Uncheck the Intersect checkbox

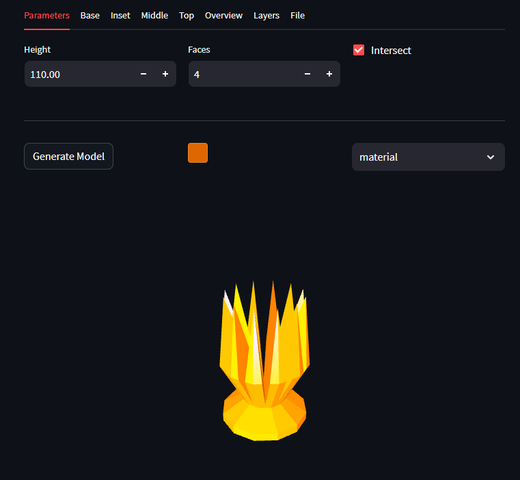pyautogui.click(x=359, y=50)
